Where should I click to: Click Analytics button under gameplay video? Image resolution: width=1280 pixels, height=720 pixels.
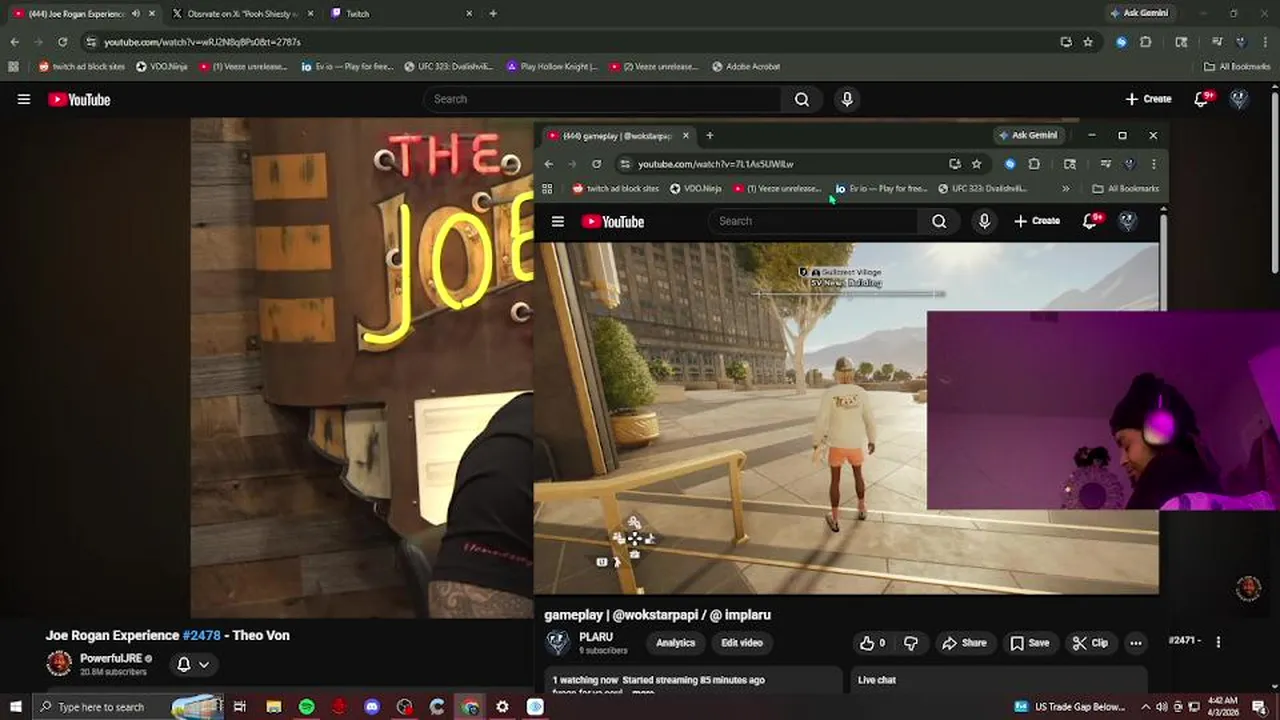(675, 643)
